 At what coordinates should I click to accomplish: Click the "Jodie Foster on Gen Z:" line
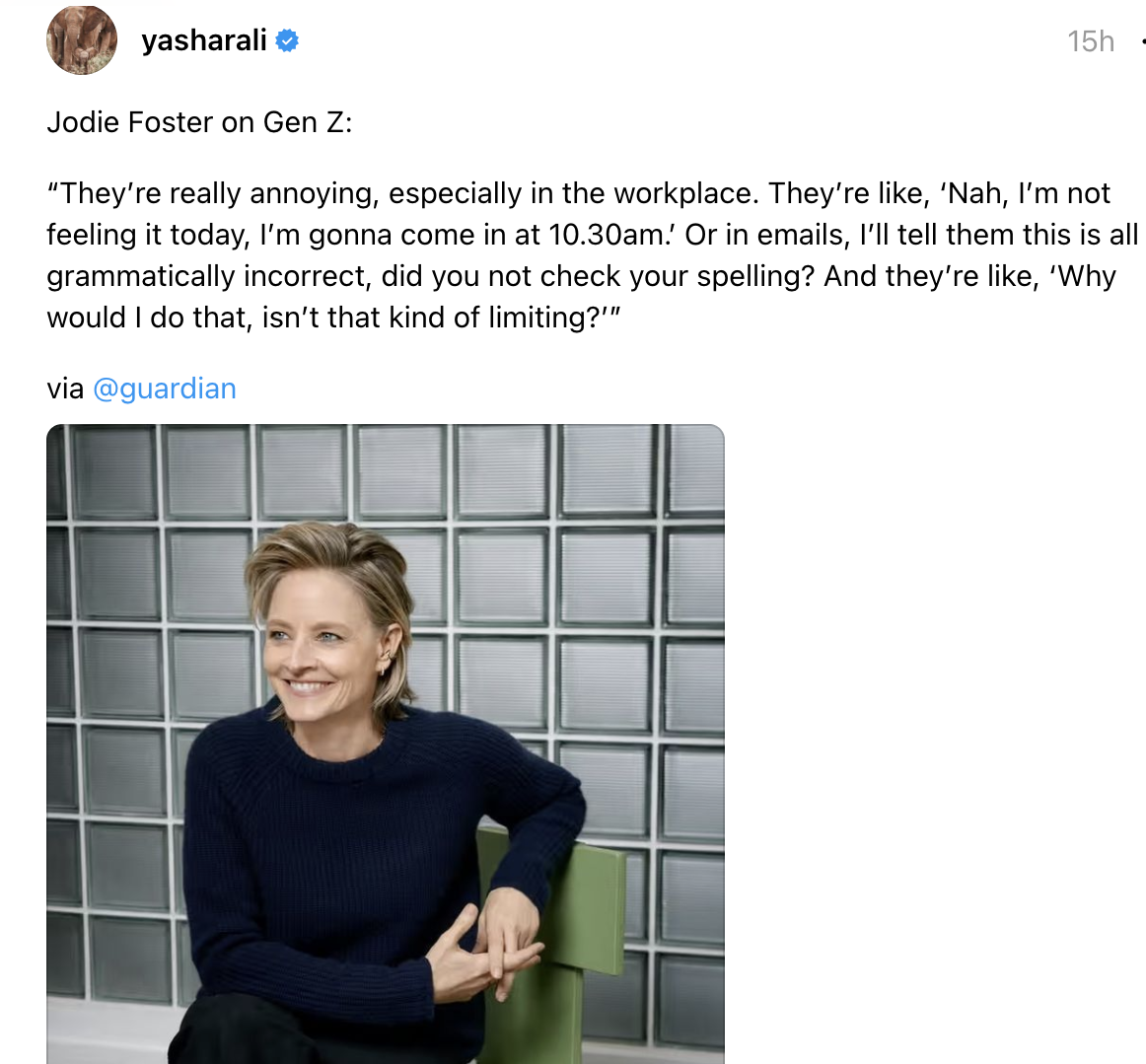(x=199, y=122)
